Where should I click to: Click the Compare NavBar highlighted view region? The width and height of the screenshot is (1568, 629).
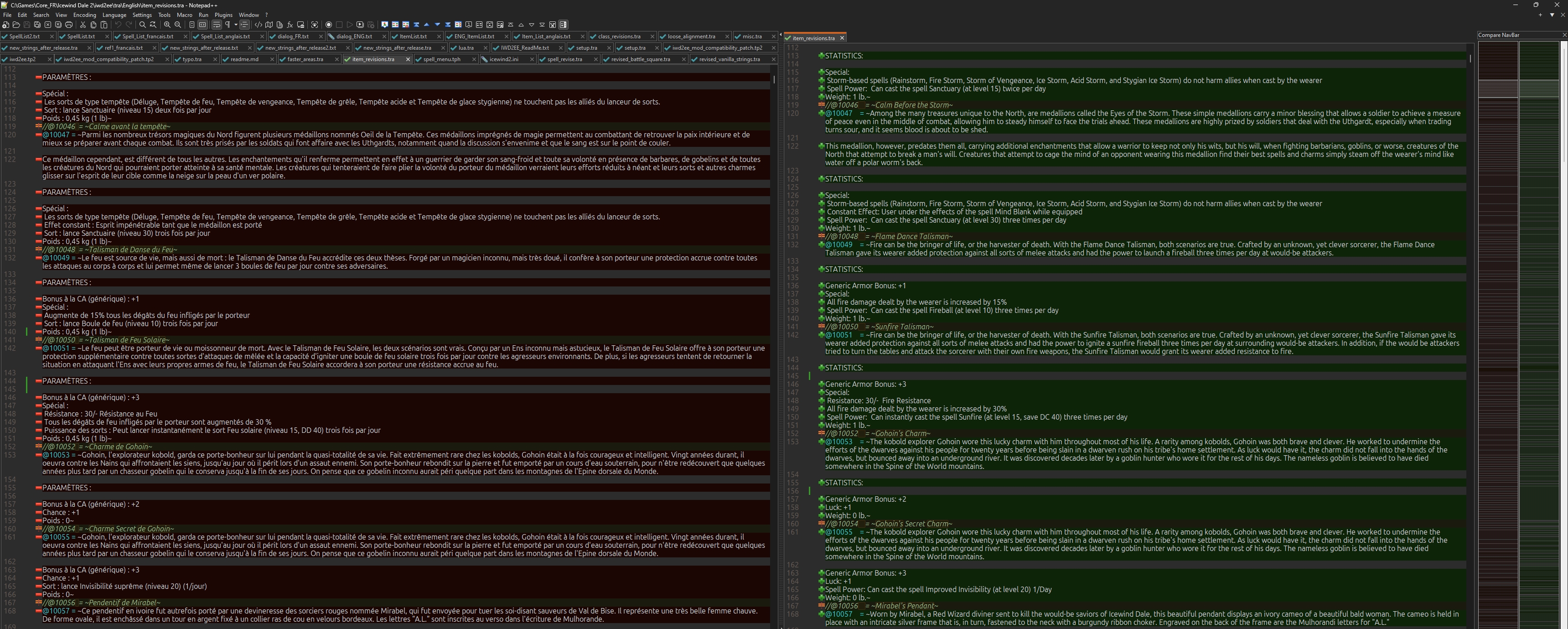pyautogui.click(x=1518, y=88)
